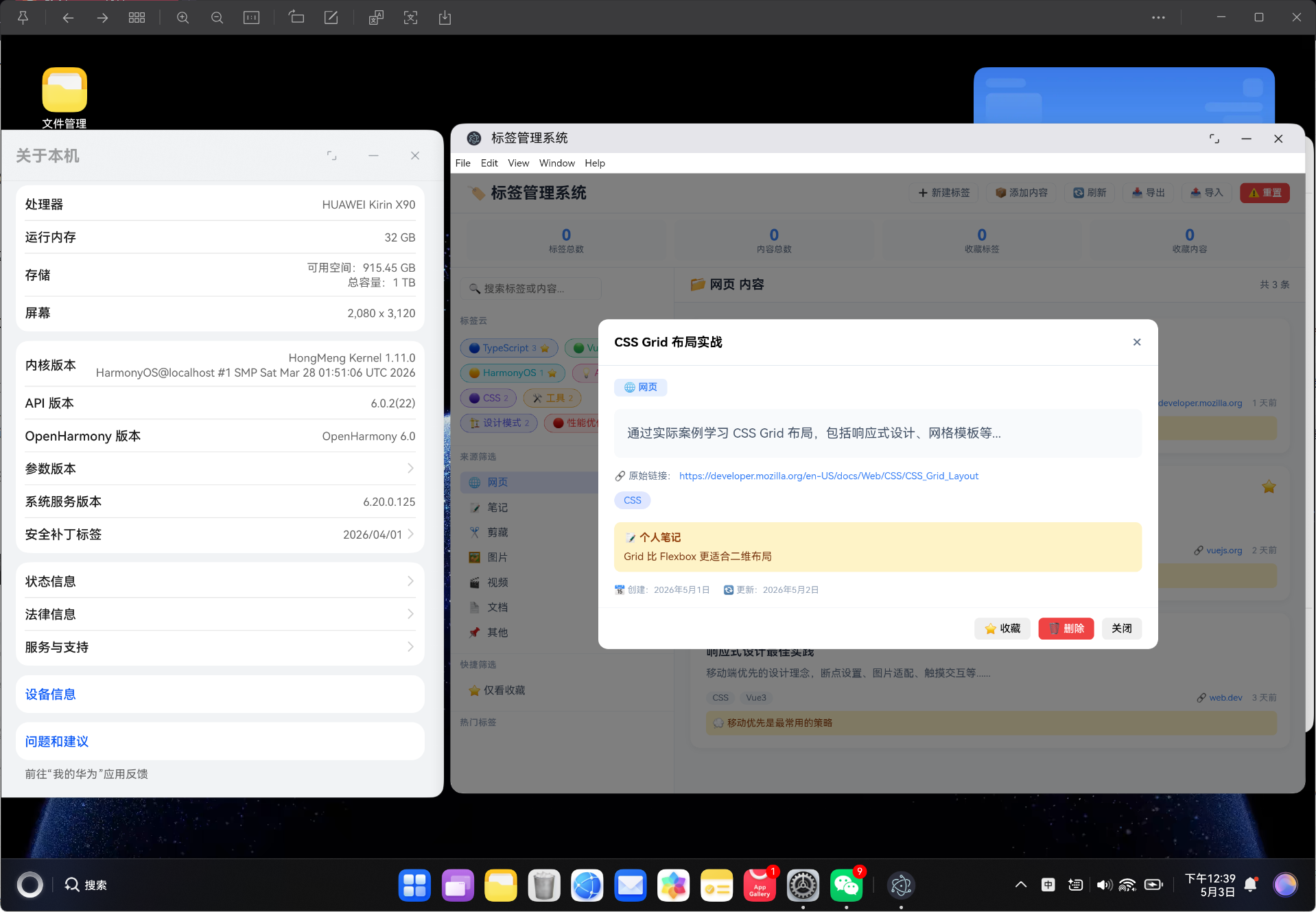Click the 收藏 star button in dialog
Viewport: 1316px width, 912px height.
[1002, 629]
